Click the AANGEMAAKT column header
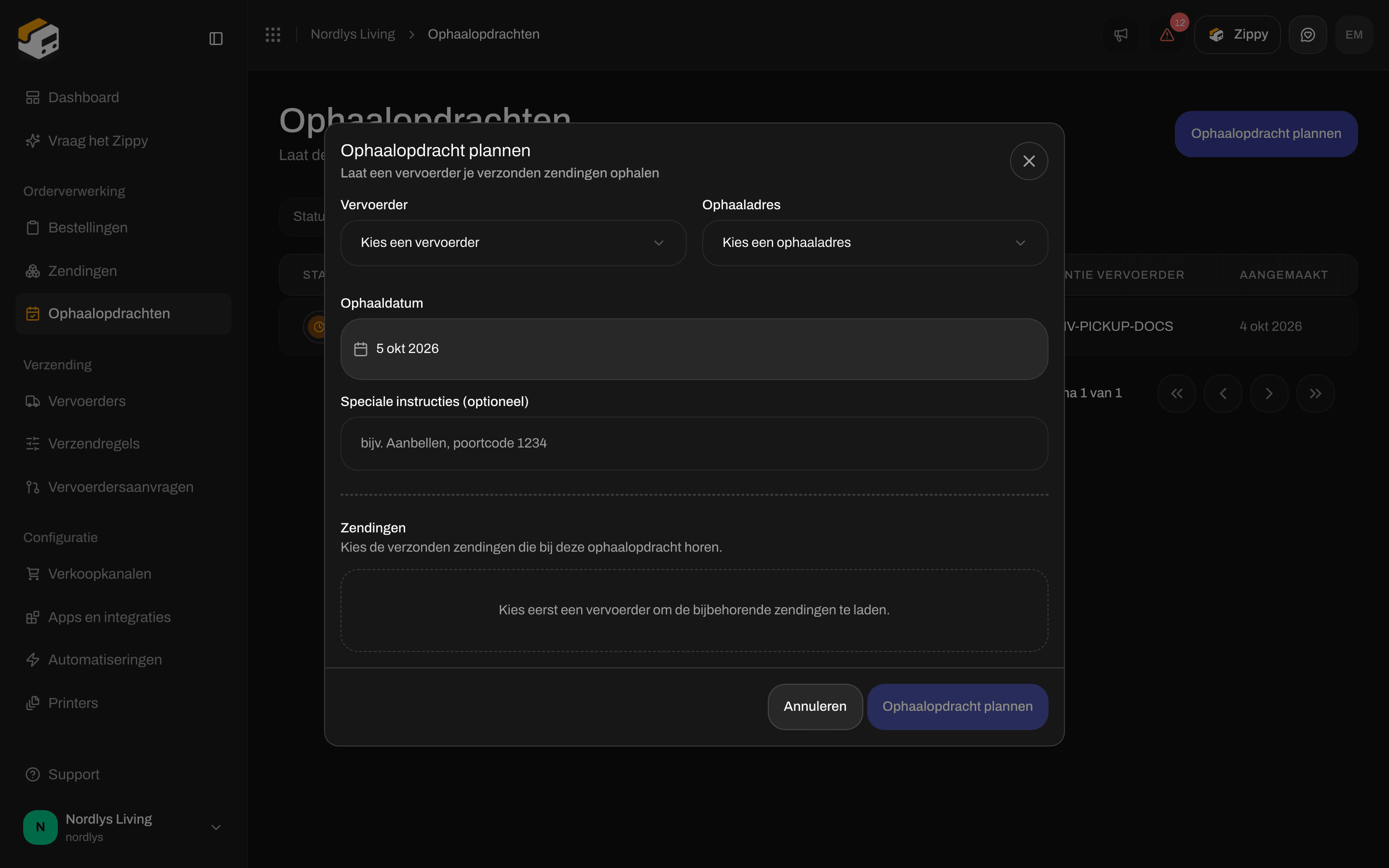The height and width of the screenshot is (868, 1389). coord(1283,275)
